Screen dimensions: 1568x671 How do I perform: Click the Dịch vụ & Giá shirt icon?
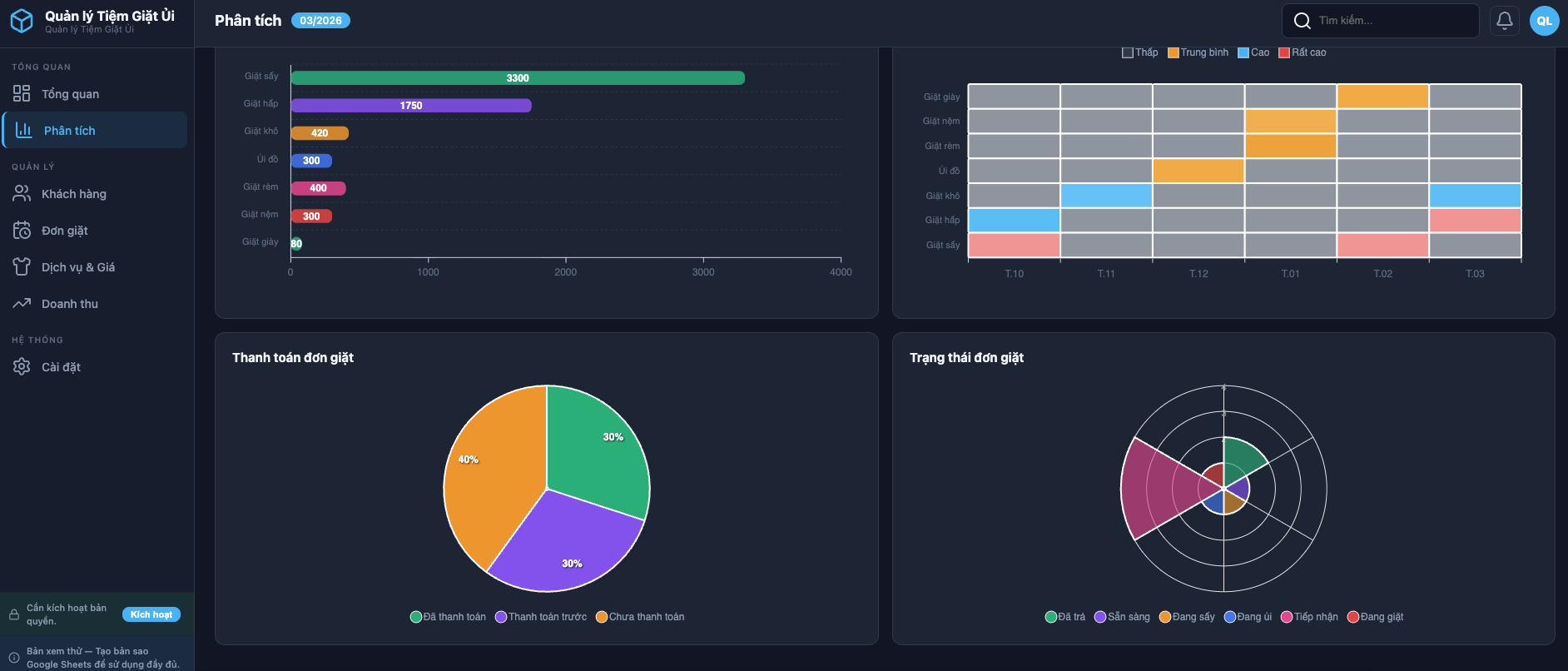pyautogui.click(x=22, y=267)
